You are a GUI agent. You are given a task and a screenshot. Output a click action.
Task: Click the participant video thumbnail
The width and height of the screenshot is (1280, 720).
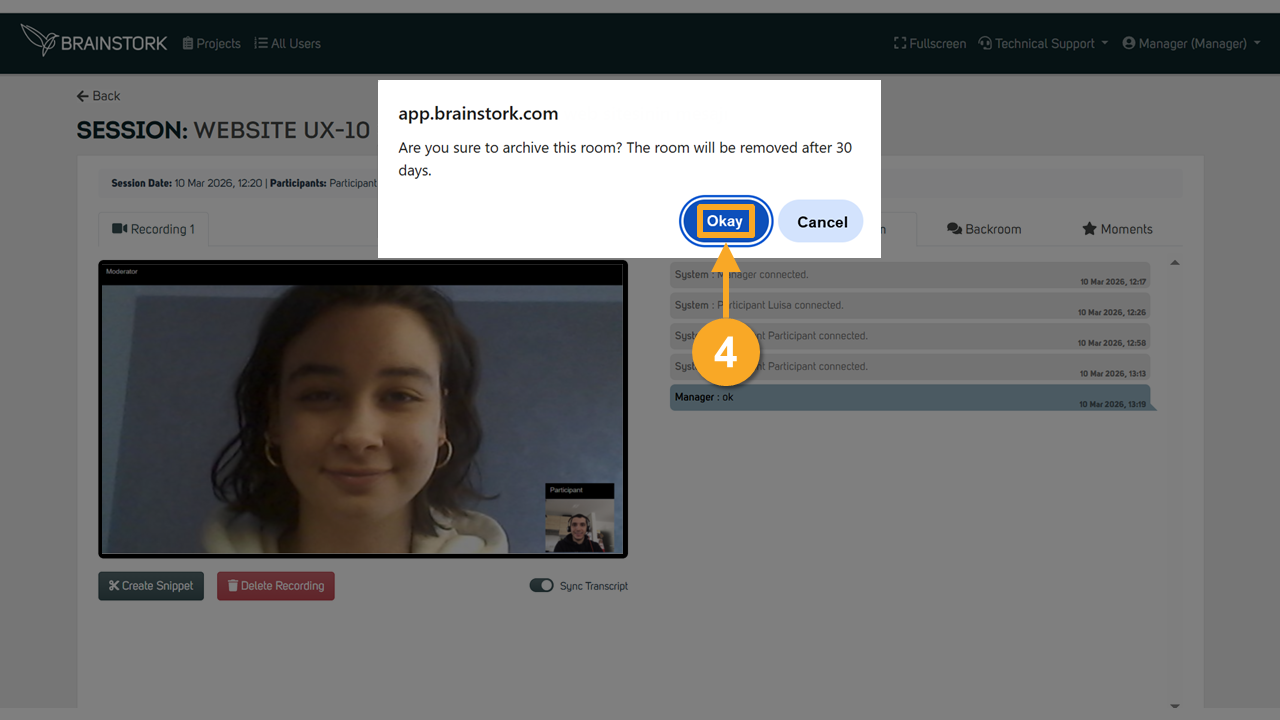click(x=580, y=518)
